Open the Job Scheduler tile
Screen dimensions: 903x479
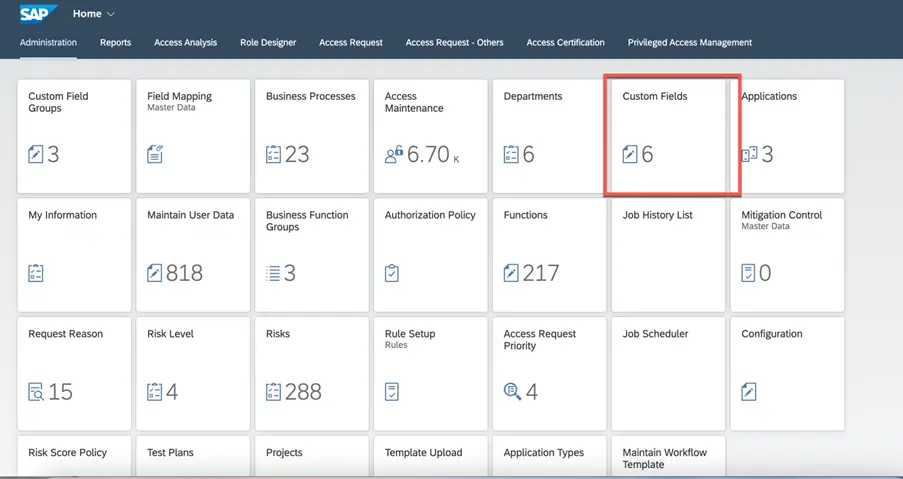(668, 373)
